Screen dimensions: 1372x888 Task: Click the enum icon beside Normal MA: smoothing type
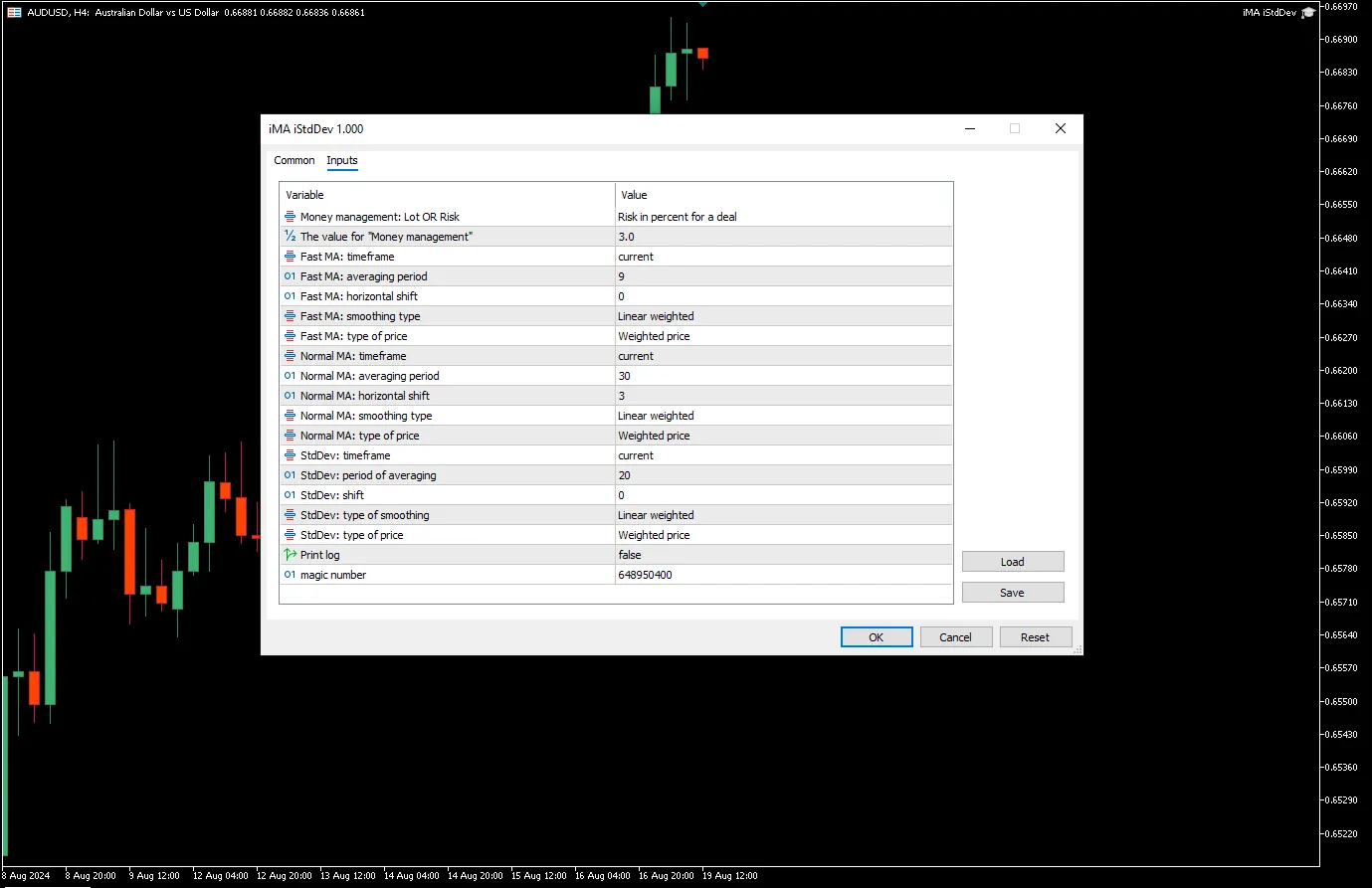point(290,416)
